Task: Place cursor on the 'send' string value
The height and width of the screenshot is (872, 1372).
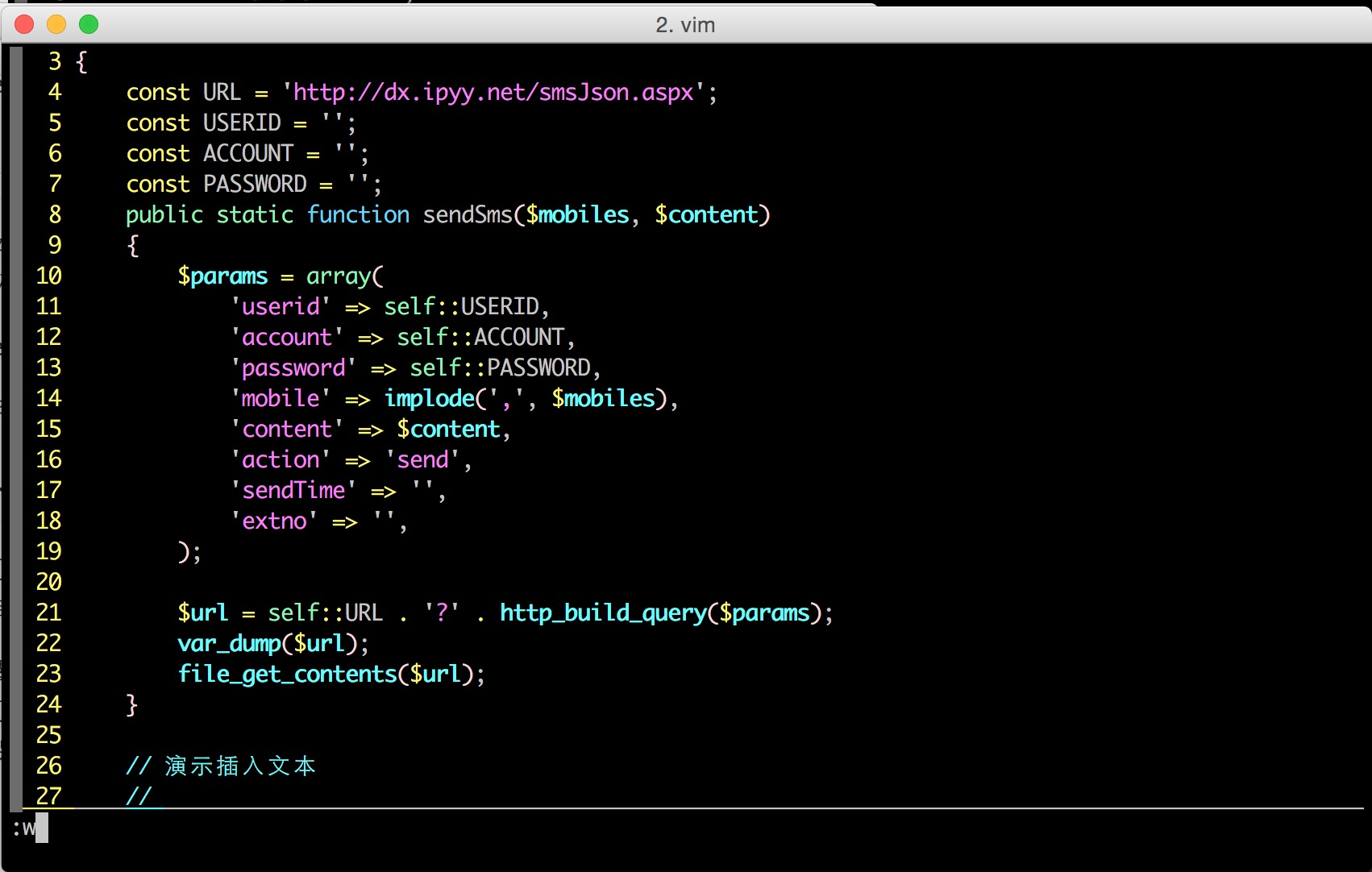Action: [x=422, y=460]
